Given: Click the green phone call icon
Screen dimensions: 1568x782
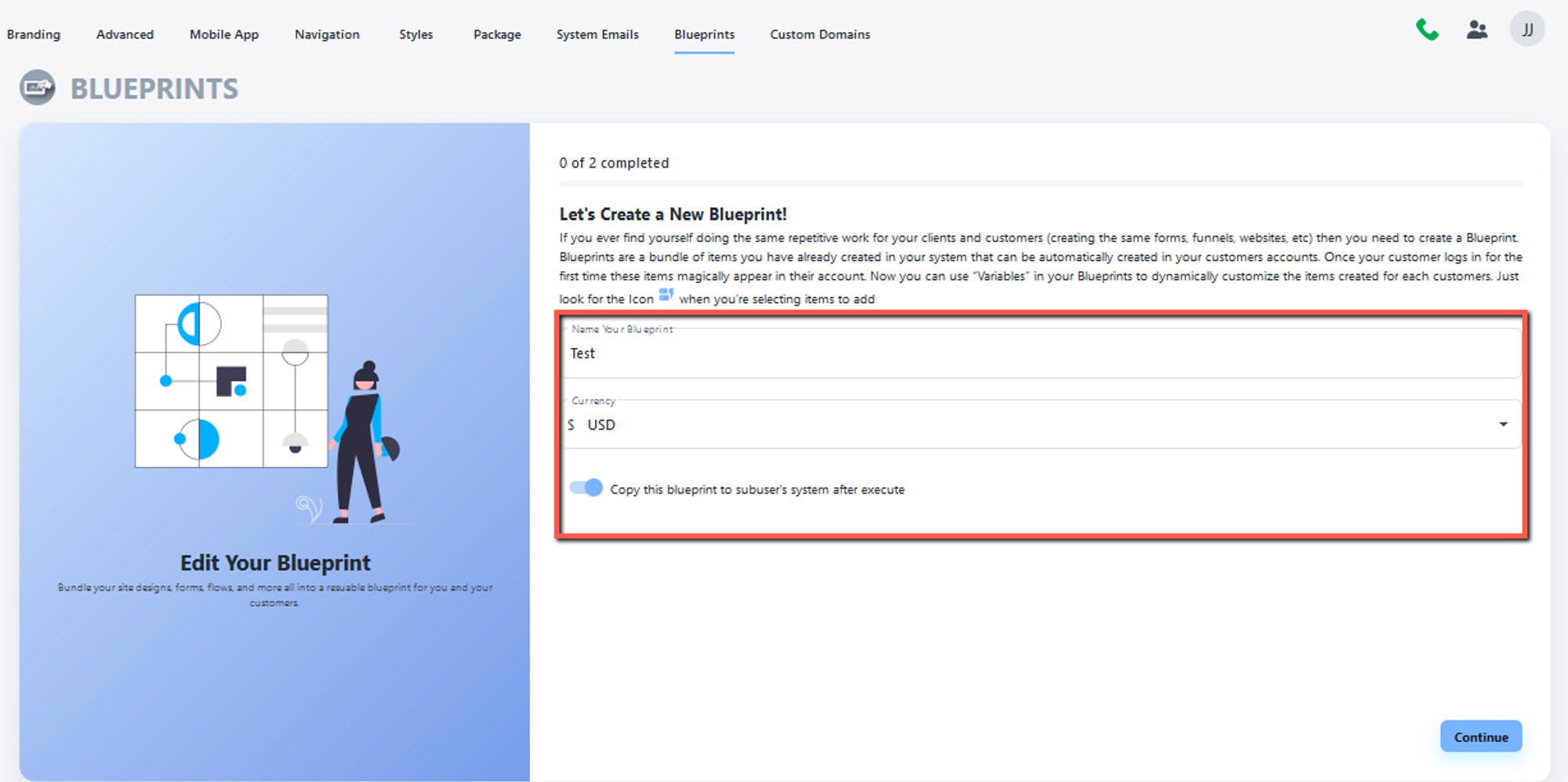Looking at the screenshot, I should tap(1427, 31).
